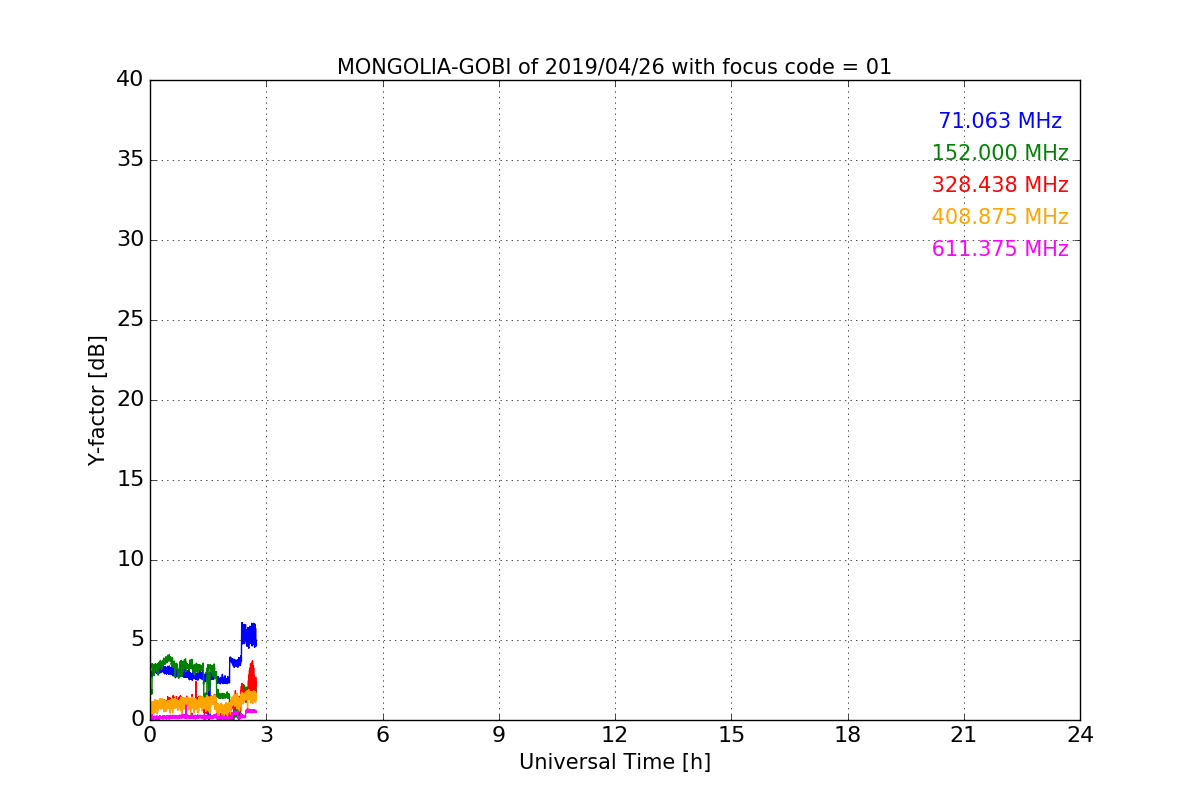This screenshot has height=800, width=1200.
Task: Click the x-axis tick label 24
Action: 1080,735
